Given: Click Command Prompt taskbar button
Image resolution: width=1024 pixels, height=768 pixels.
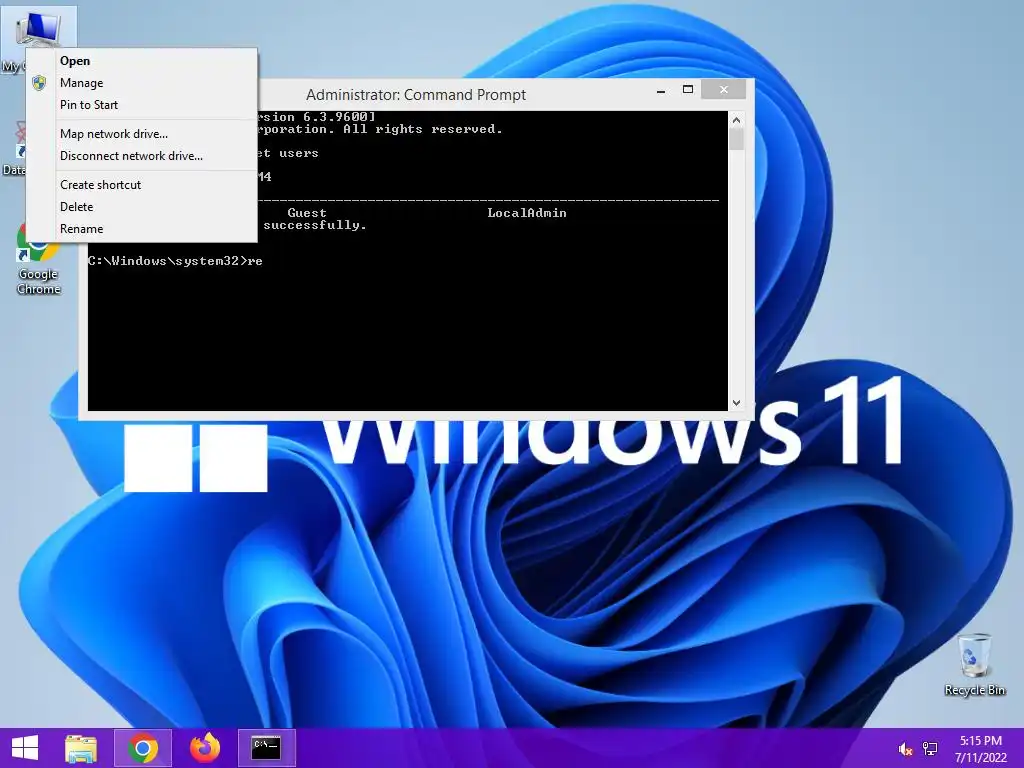Looking at the screenshot, I should [x=266, y=748].
